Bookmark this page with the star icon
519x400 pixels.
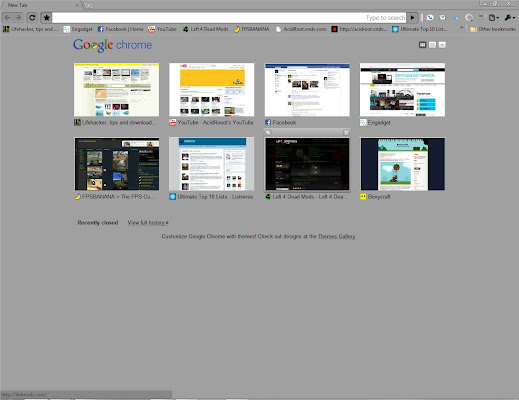(46, 18)
